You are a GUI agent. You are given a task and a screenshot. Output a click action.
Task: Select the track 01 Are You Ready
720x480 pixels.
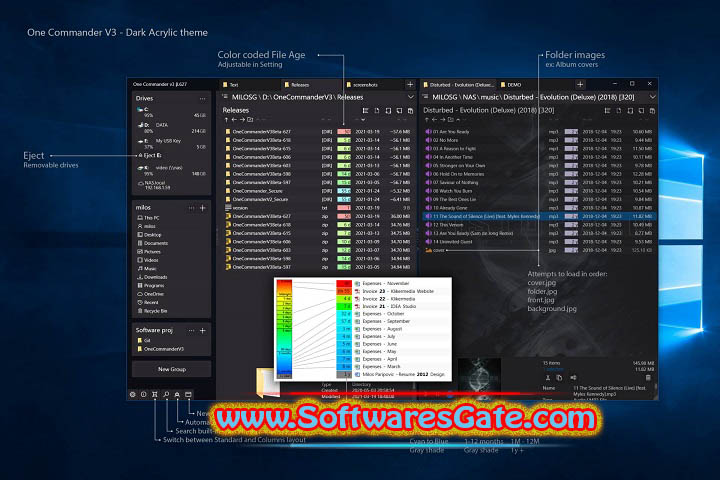539,131
